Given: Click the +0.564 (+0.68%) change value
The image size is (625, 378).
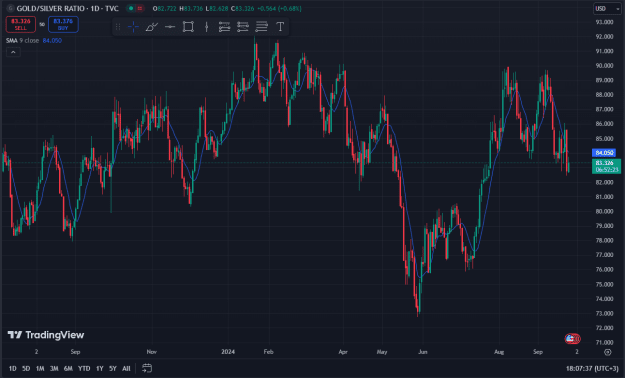Looking at the screenshot, I should 279,8.
